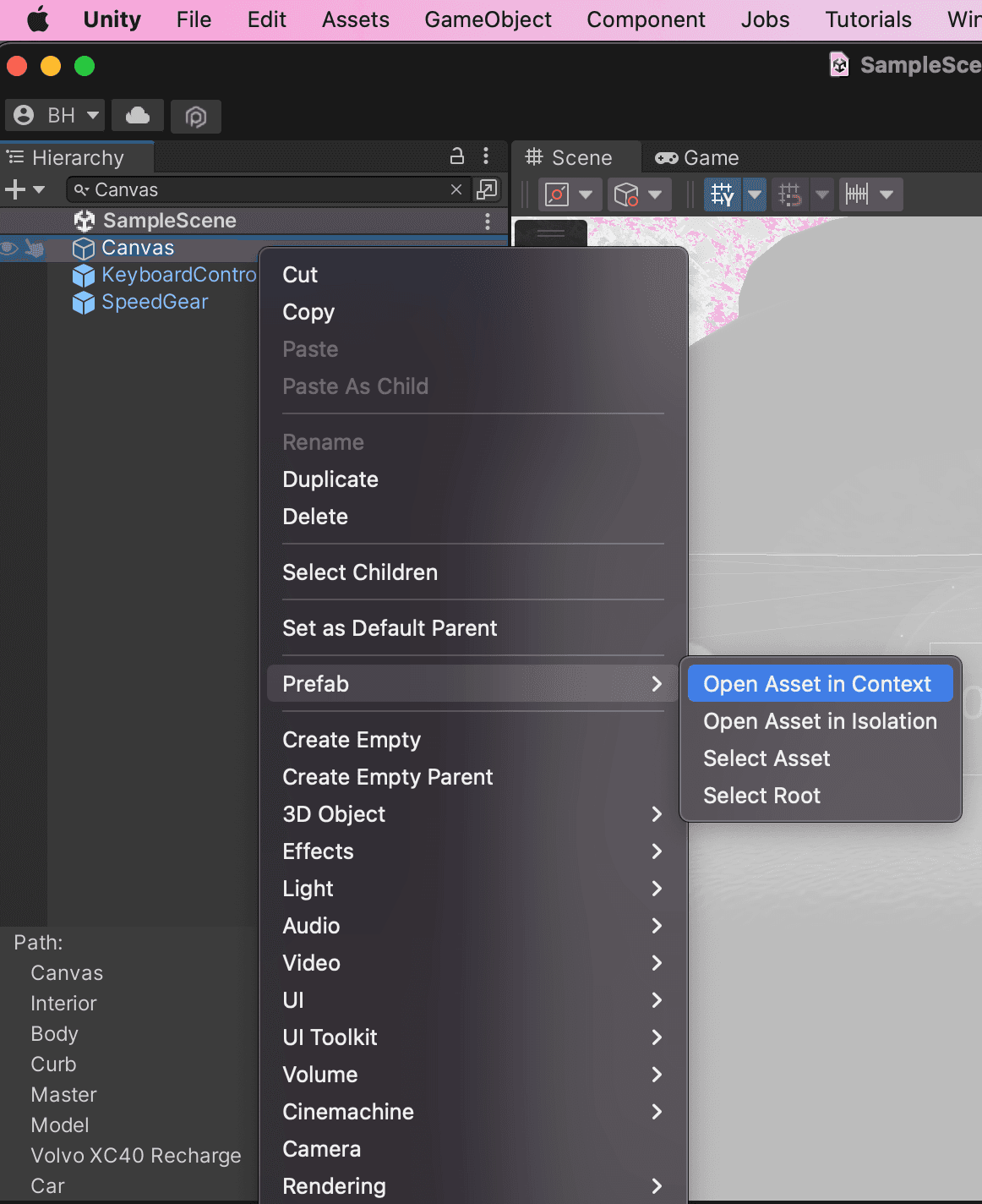Click the Unity version control icon
Viewport: 982px width, 1204px height.
(196, 116)
